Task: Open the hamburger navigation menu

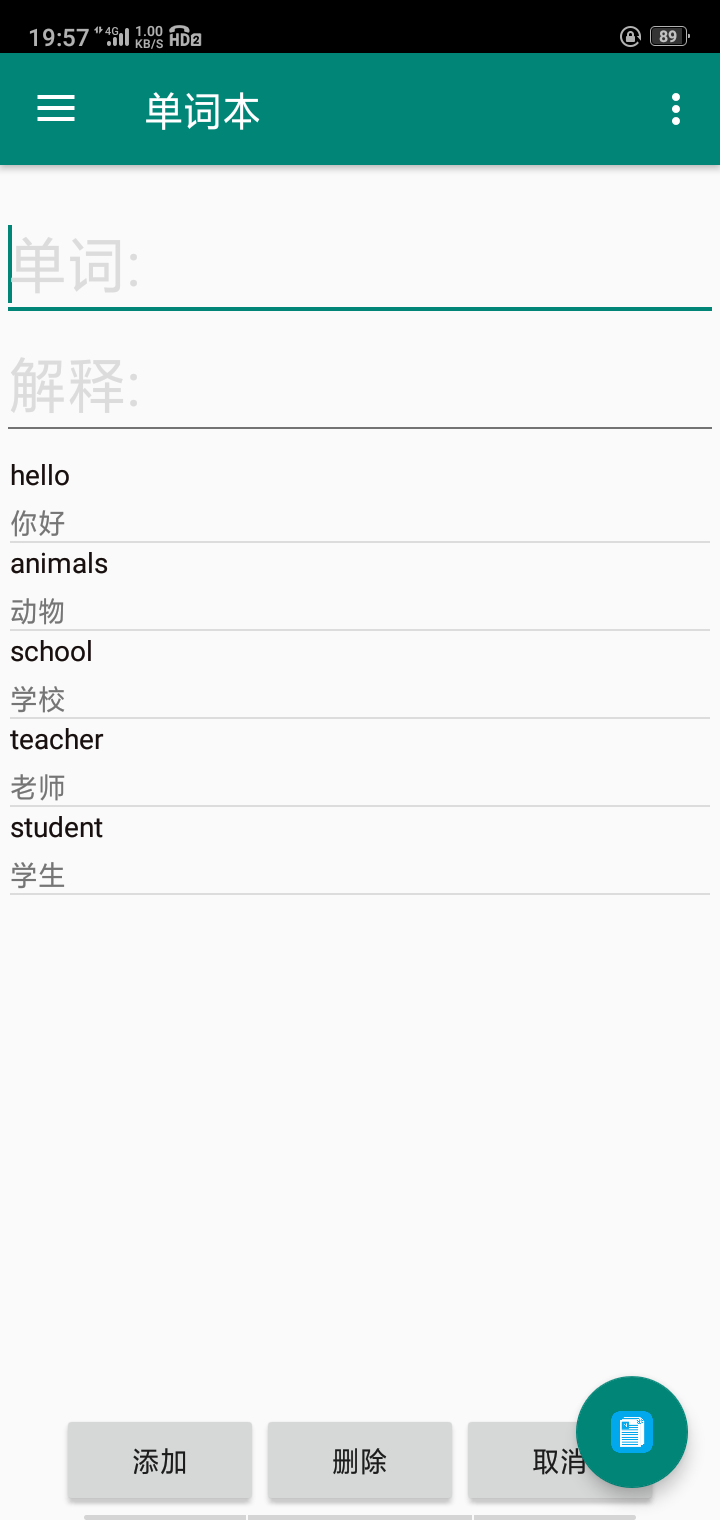Action: click(x=56, y=109)
